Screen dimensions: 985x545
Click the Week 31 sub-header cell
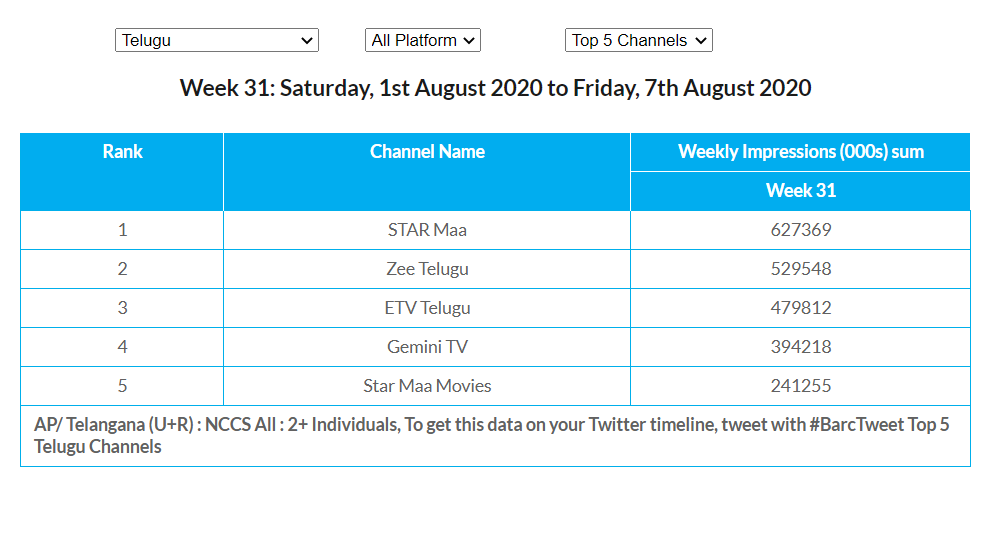[800, 191]
